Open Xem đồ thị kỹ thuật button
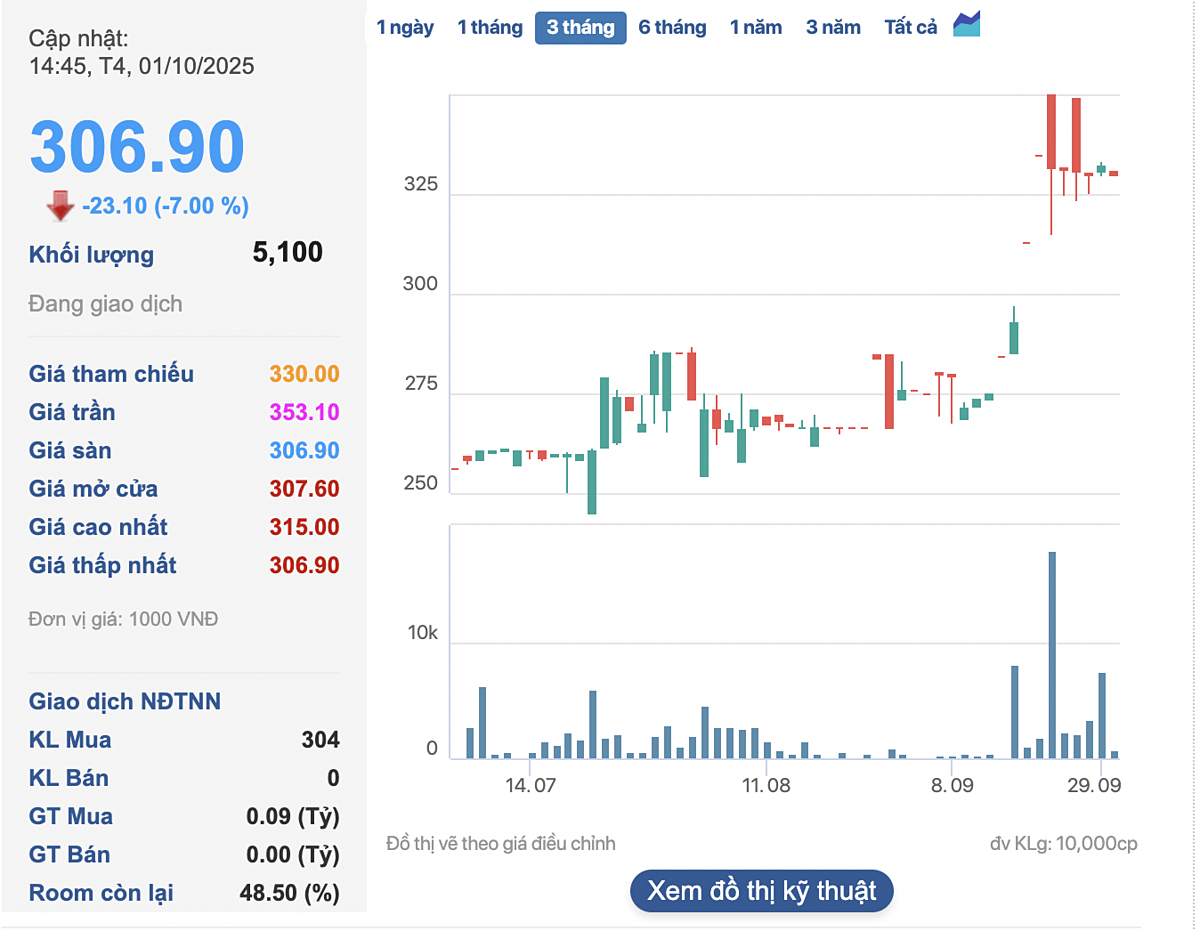Screen dimensions: 1200x931 [761, 890]
